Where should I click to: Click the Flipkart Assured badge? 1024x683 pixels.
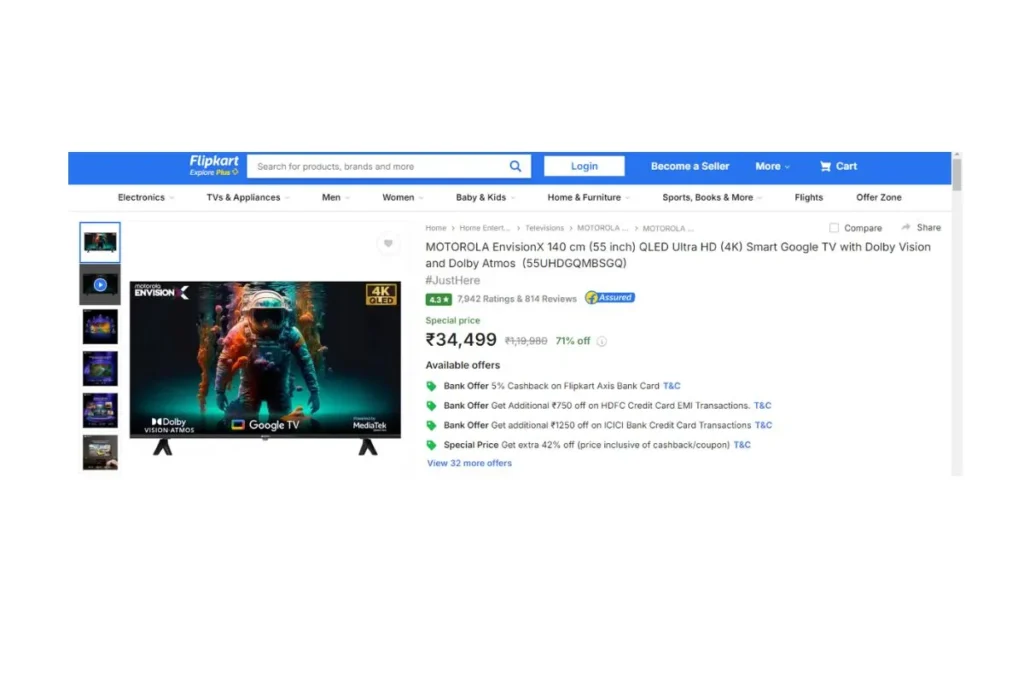(x=609, y=298)
